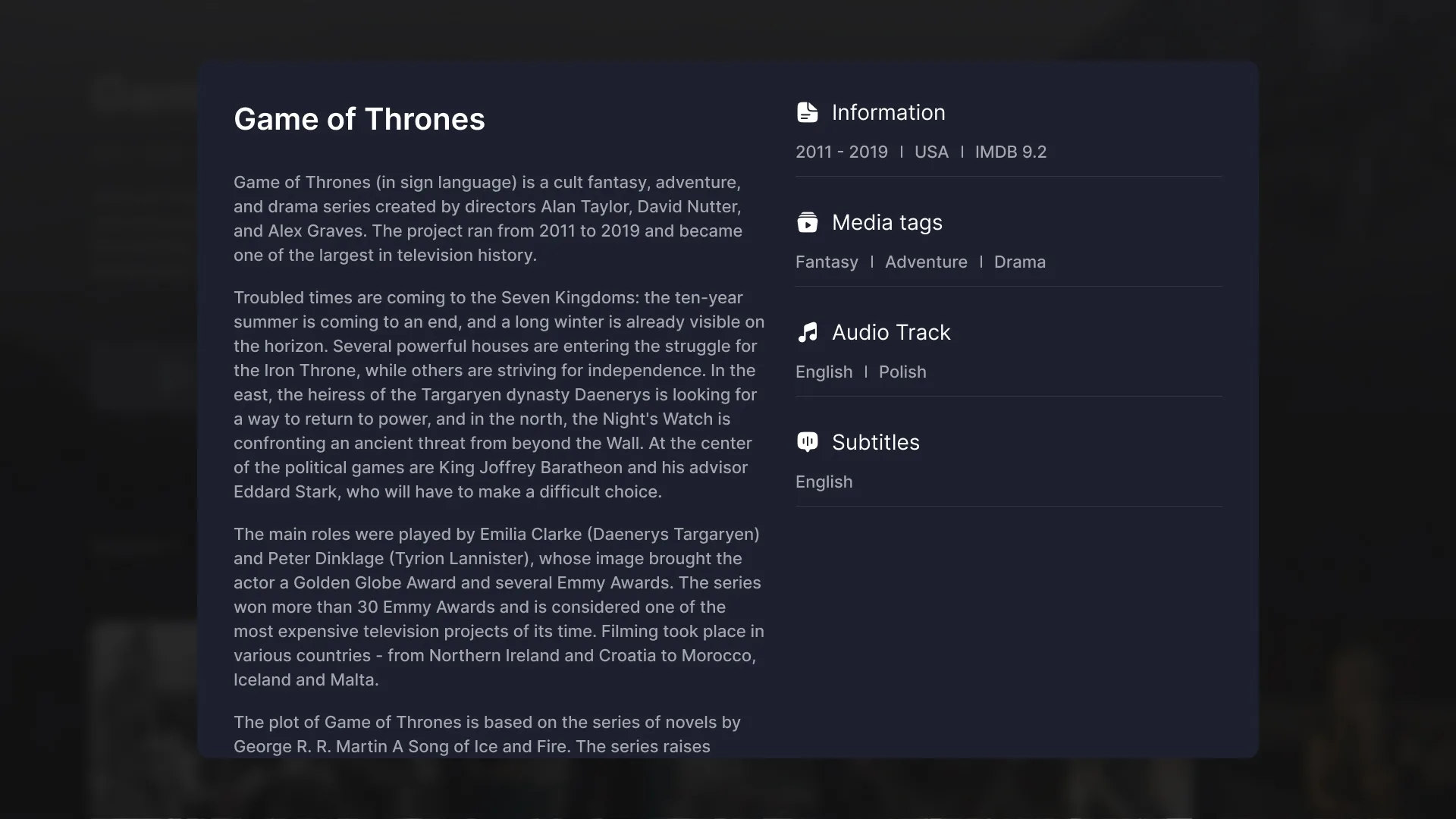Click the Subtitles speech bubble icon
Screen dimensions: 1456x819
pos(807,442)
